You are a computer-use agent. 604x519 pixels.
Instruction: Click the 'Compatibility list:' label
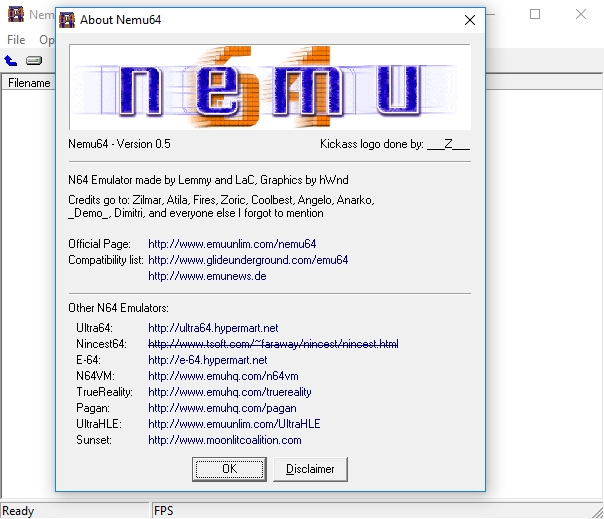click(106, 260)
